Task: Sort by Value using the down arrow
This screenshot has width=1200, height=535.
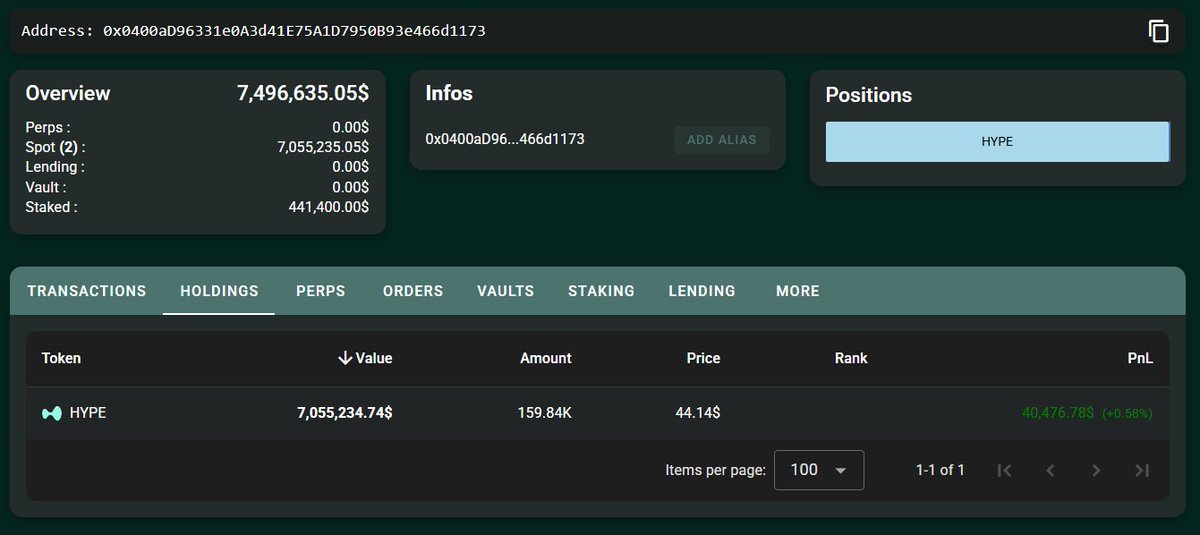Action: point(345,358)
